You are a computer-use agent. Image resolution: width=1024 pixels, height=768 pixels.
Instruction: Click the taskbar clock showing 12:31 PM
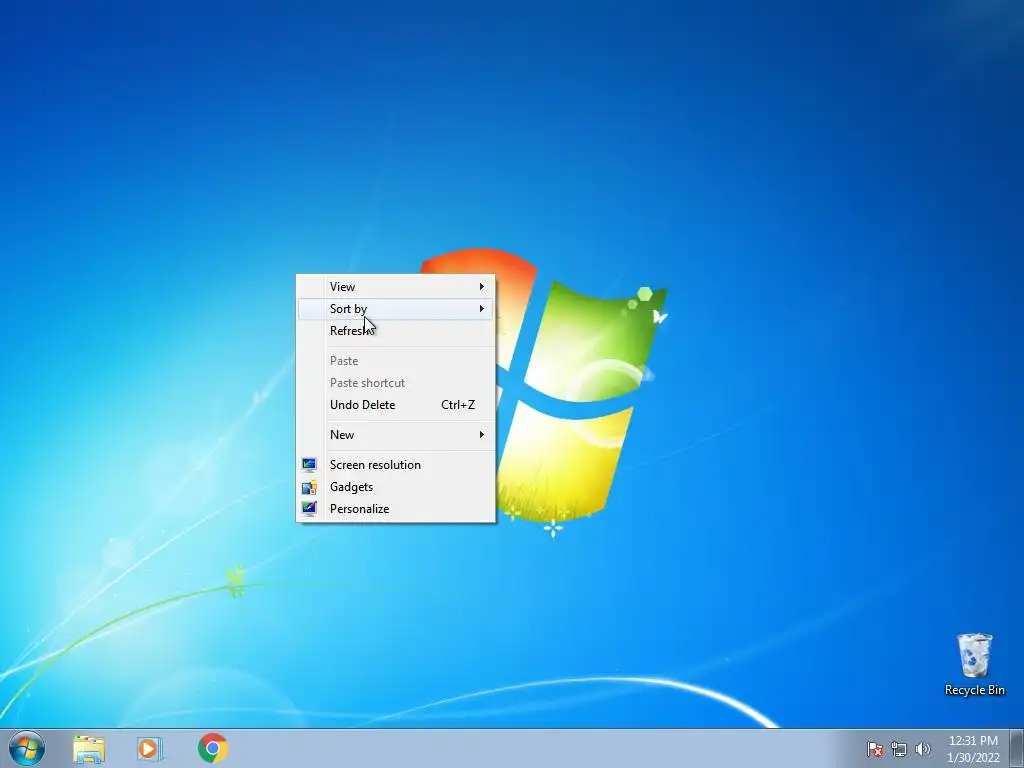pyautogui.click(x=973, y=741)
